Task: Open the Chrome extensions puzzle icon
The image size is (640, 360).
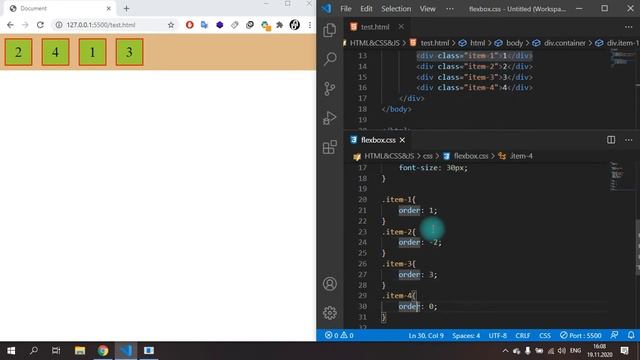Action: click(280, 25)
